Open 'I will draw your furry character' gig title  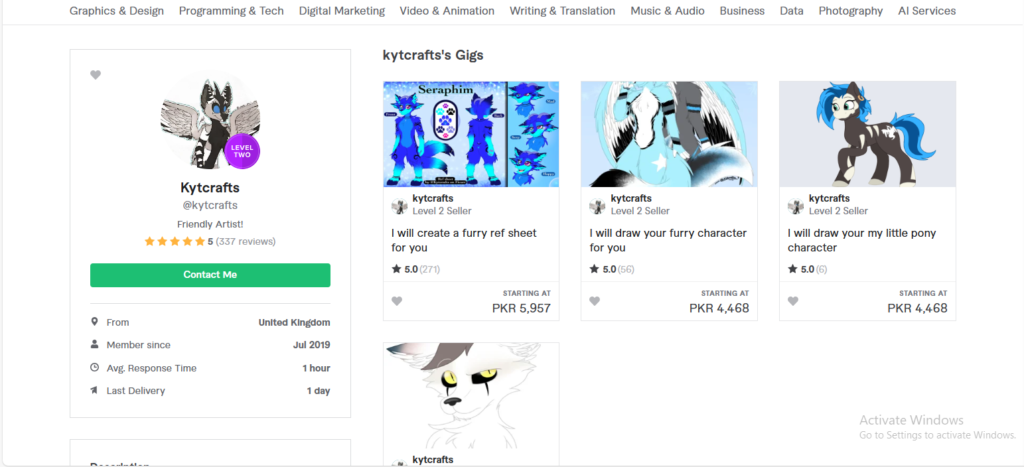click(x=668, y=240)
